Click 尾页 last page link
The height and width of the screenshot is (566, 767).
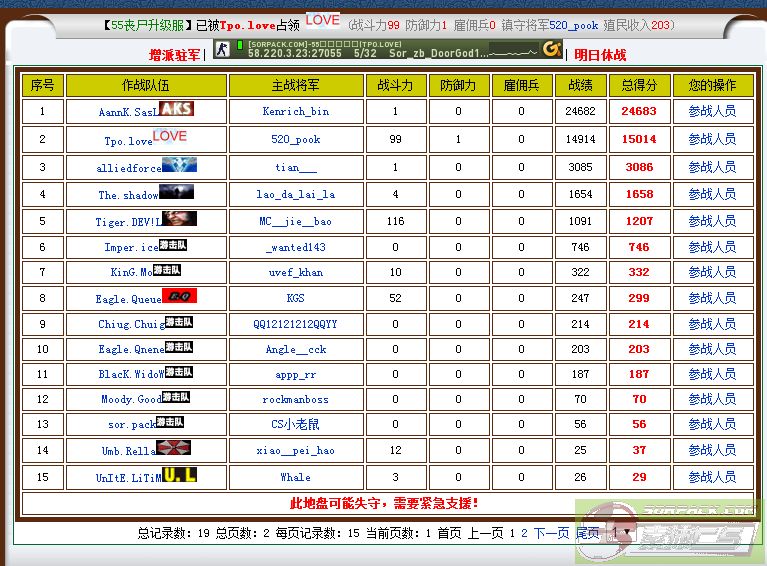588,534
